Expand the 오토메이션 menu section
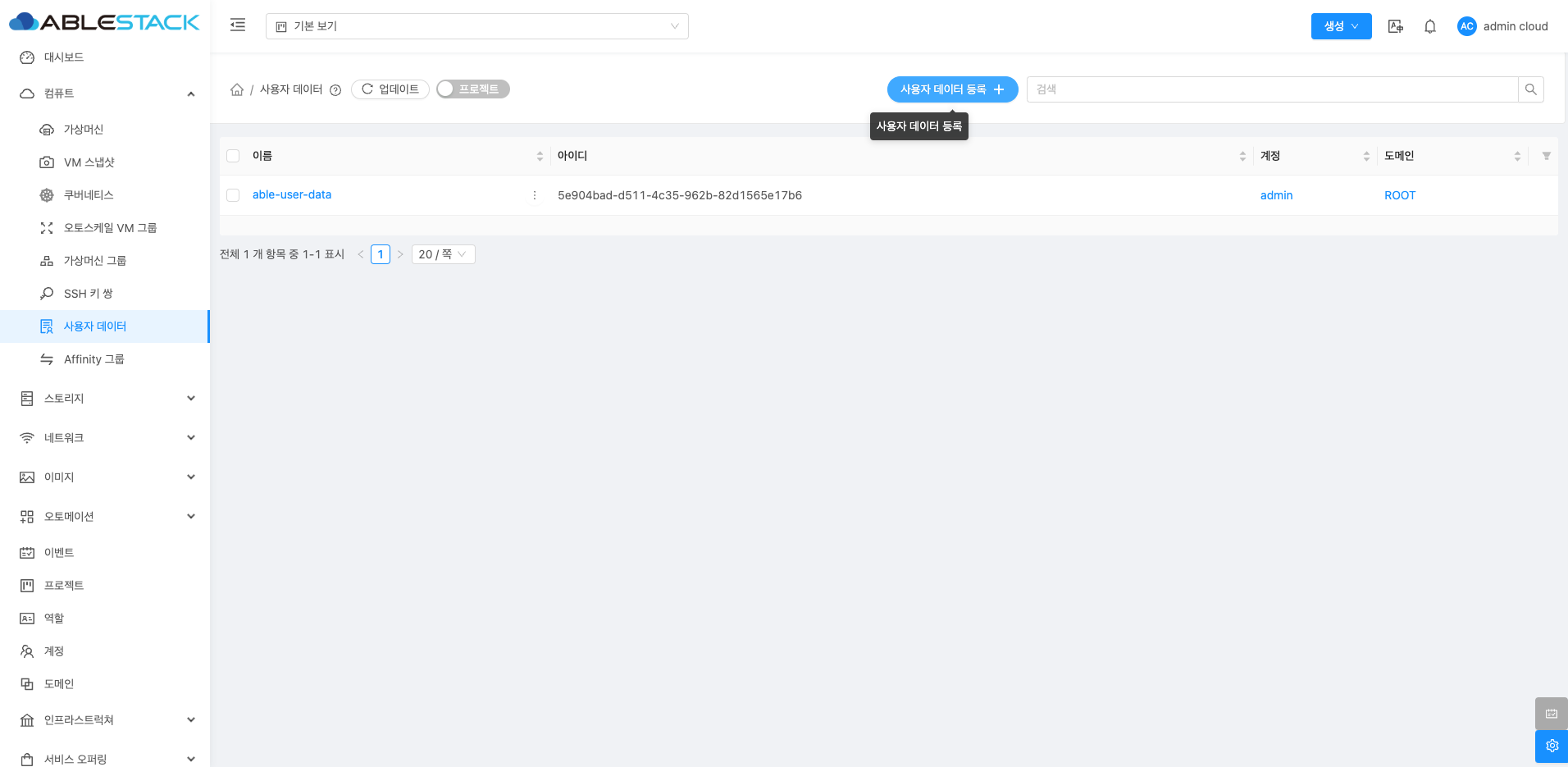Image resolution: width=1568 pixels, height=767 pixels. point(105,517)
